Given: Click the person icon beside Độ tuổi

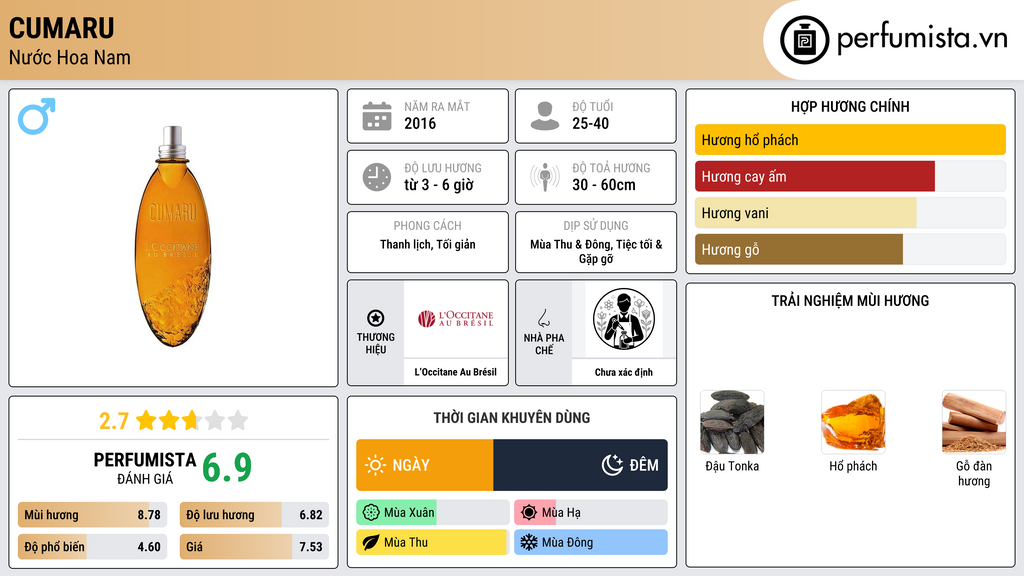Looking at the screenshot, I should [x=545, y=116].
